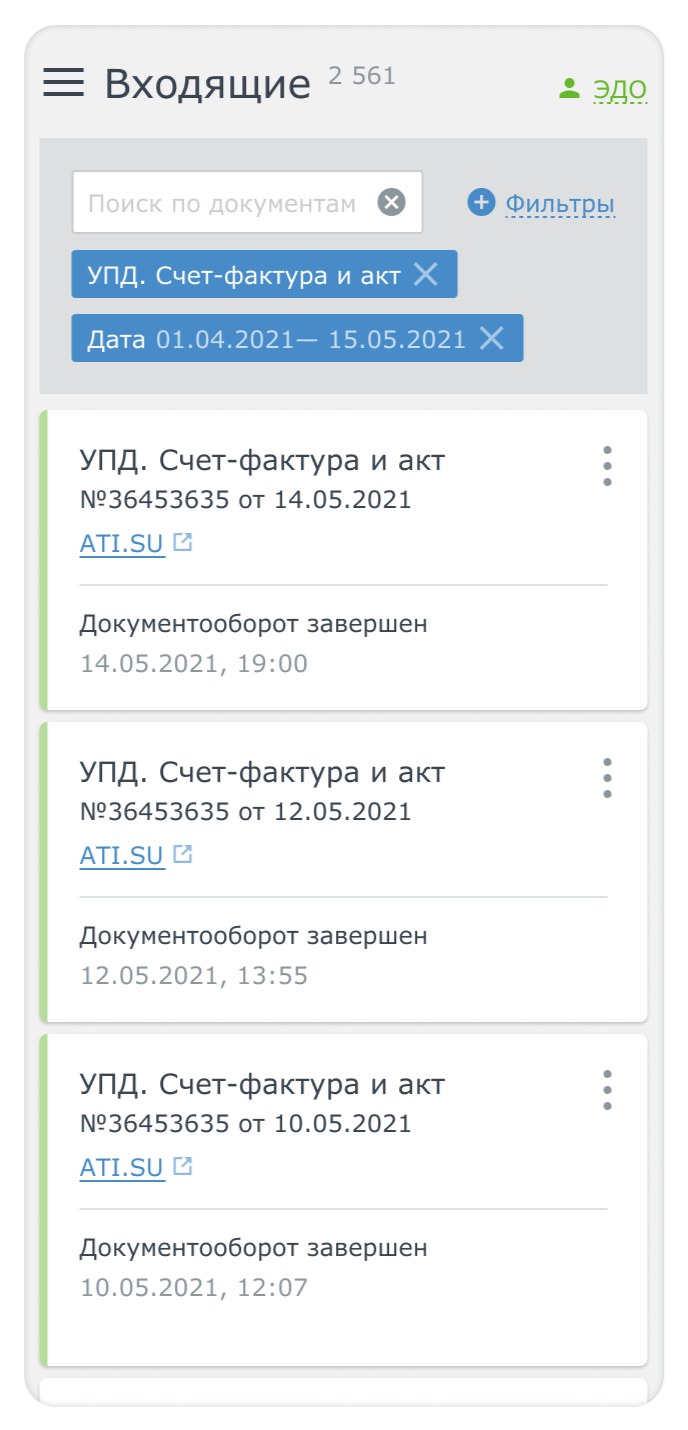688x1430 pixels.
Task: Remove the Дата date range filter
Action: click(x=491, y=338)
